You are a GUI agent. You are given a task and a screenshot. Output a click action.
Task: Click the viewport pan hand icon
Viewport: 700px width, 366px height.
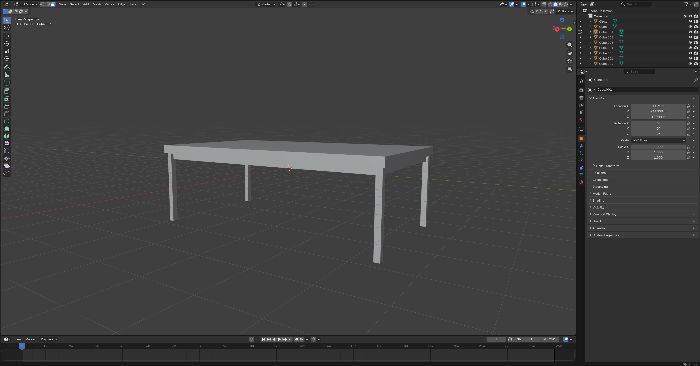coord(570,53)
